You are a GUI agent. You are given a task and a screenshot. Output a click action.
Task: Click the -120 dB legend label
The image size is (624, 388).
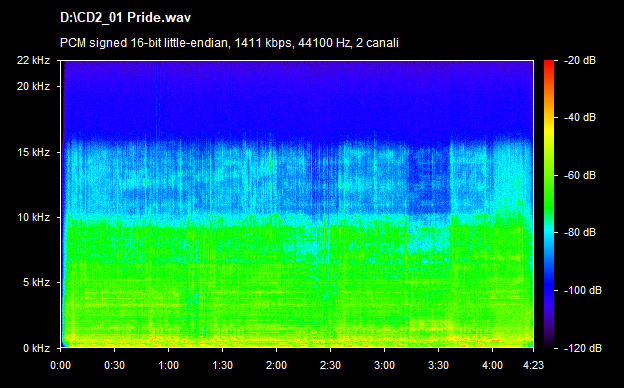(583, 348)
